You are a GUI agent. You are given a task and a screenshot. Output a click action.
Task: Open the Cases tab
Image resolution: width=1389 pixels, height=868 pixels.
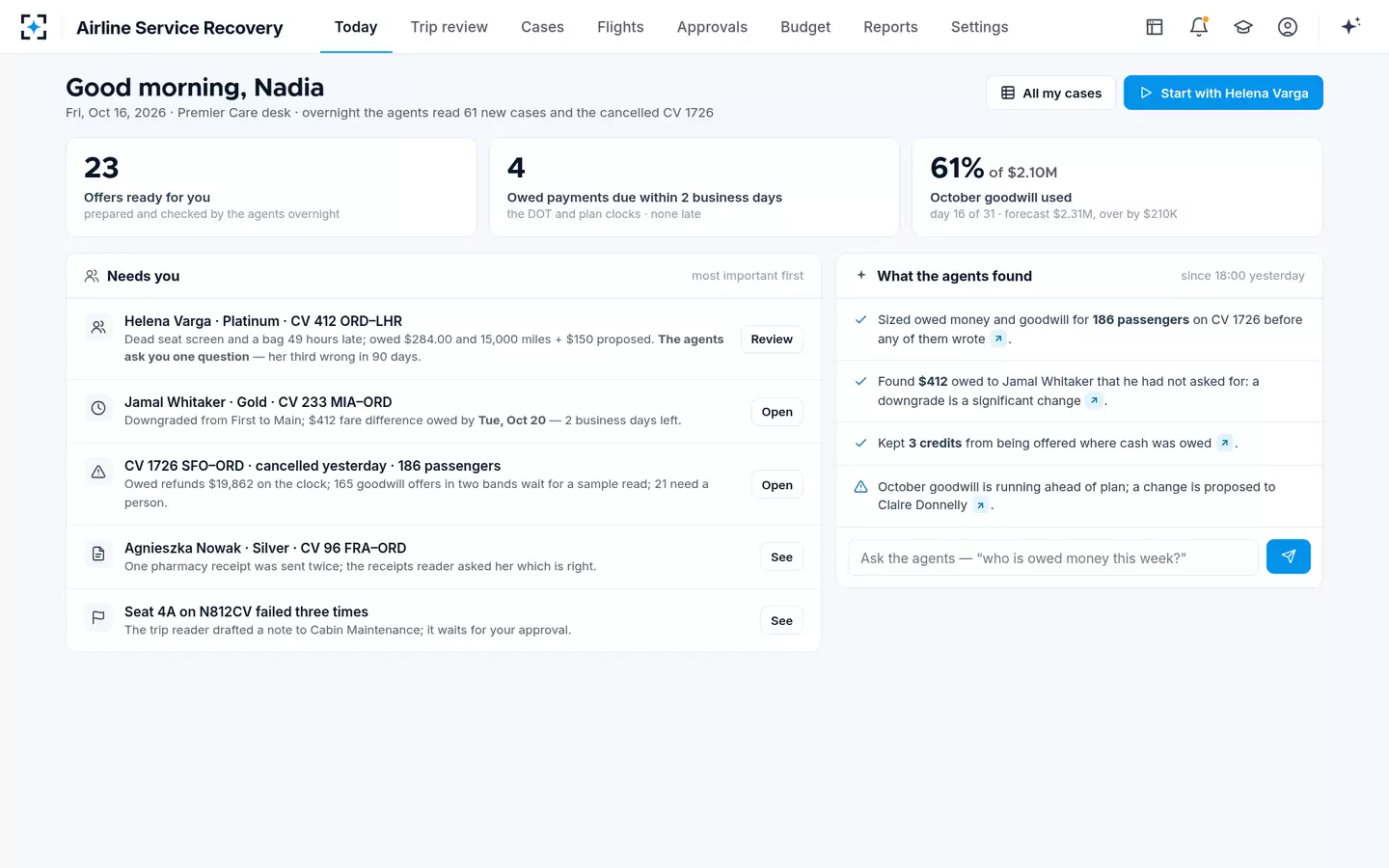(542, 27)
